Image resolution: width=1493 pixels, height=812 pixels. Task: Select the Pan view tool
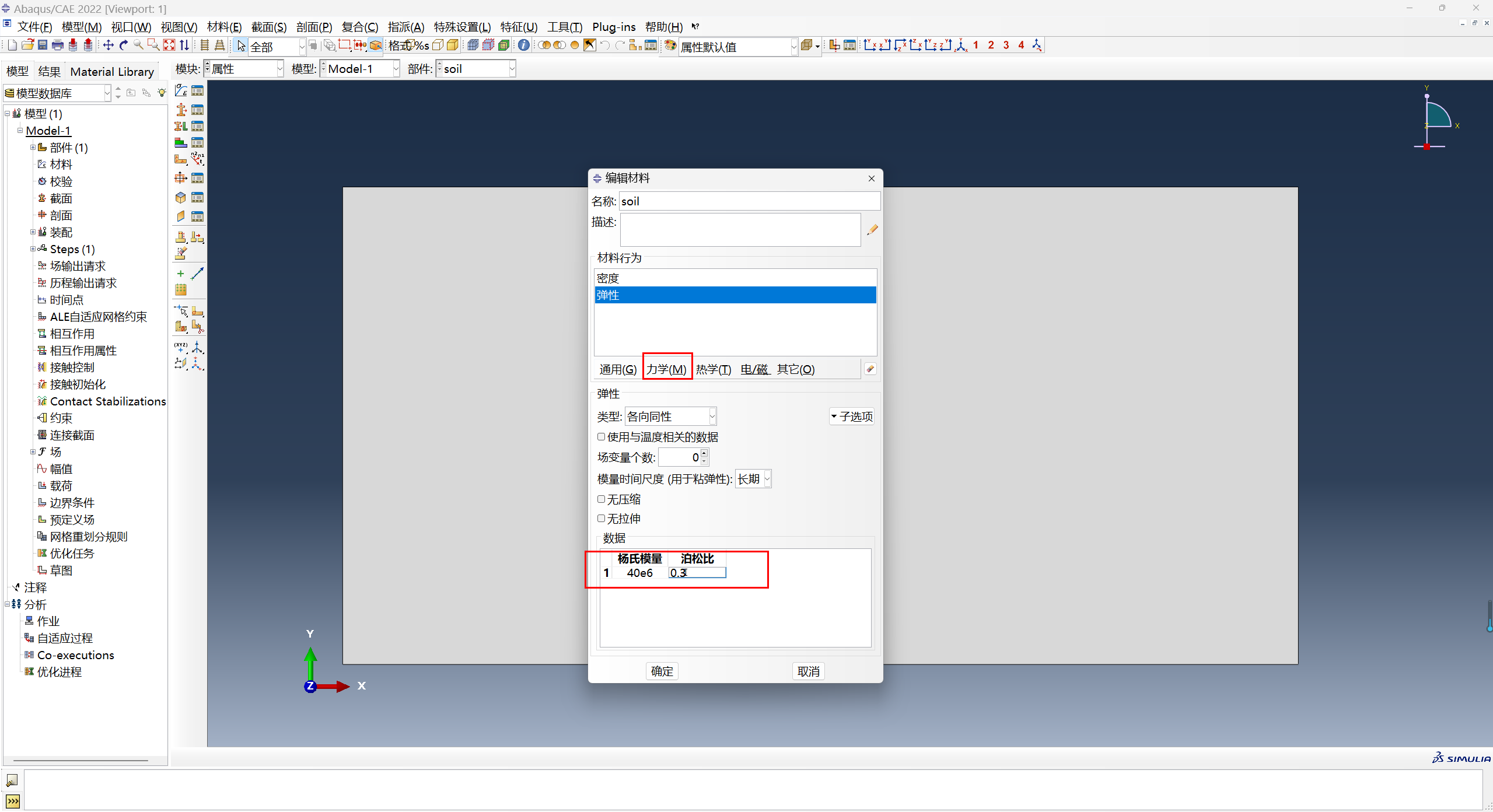pyautogui.click(x=109, y=45)
